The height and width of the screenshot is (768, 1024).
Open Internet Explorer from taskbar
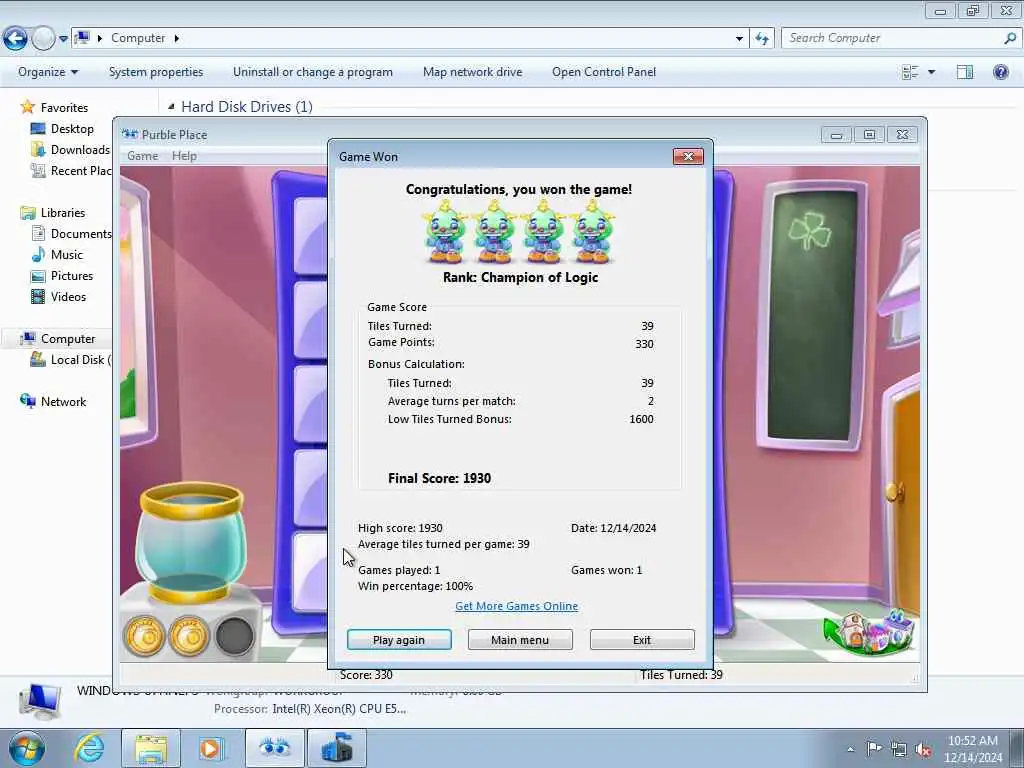[89, 748]
